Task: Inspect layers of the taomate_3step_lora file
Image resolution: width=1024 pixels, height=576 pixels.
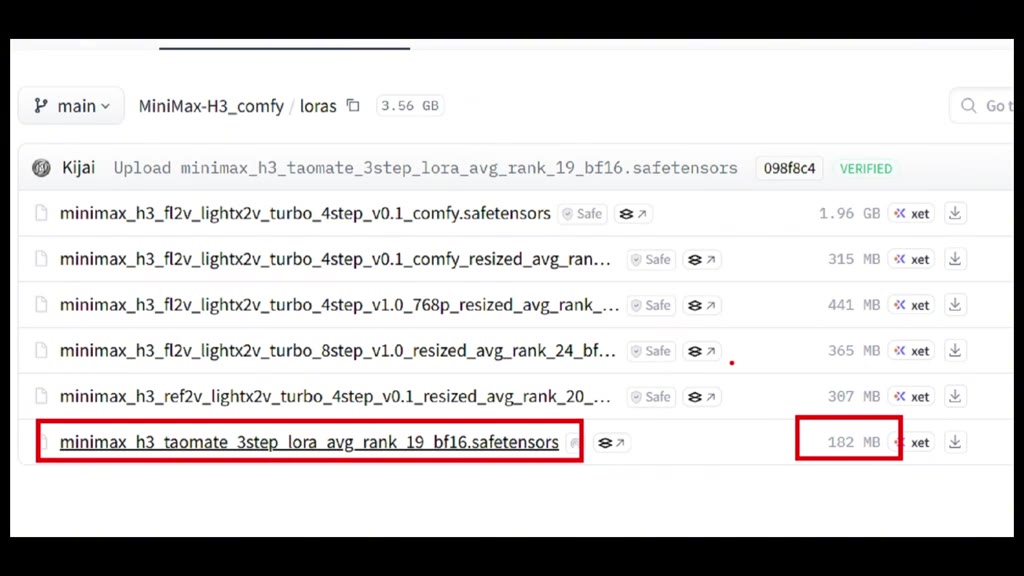Action: pyautogui.click(x=612, y=442)
